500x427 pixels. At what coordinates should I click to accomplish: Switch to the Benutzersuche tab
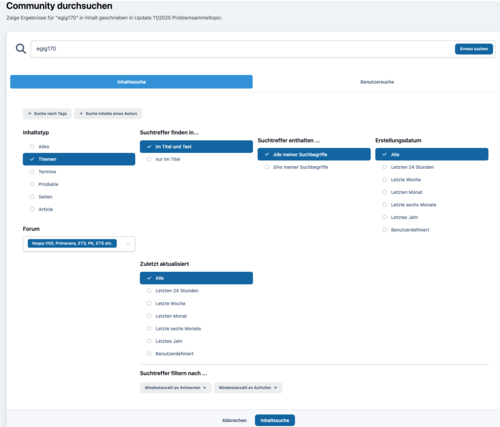[377, 82]
